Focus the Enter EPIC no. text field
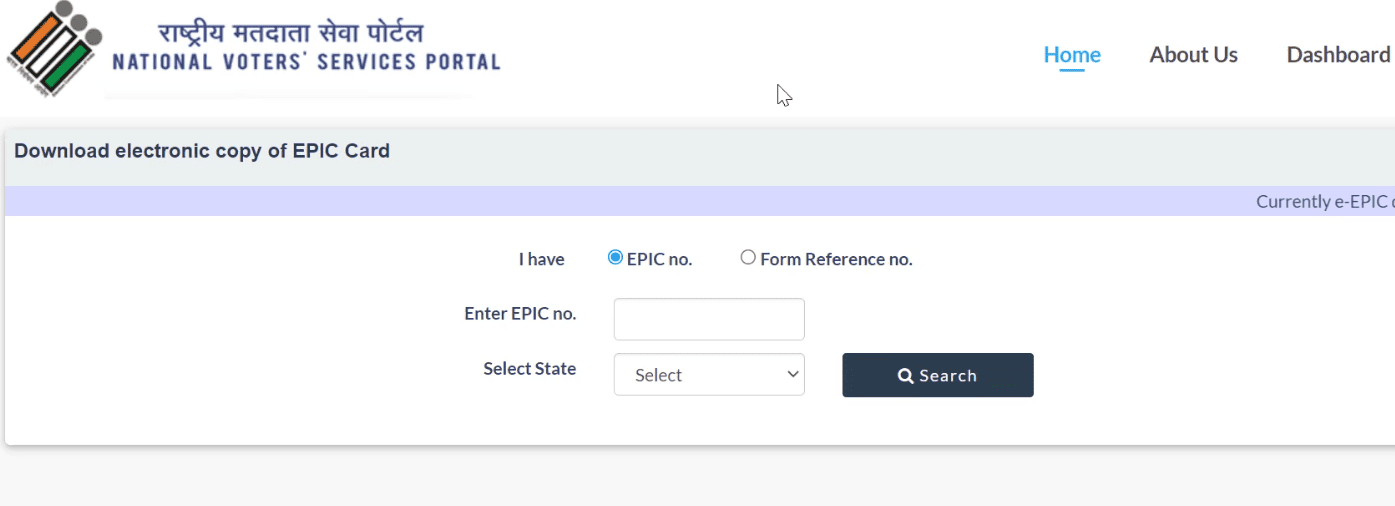 709,319
